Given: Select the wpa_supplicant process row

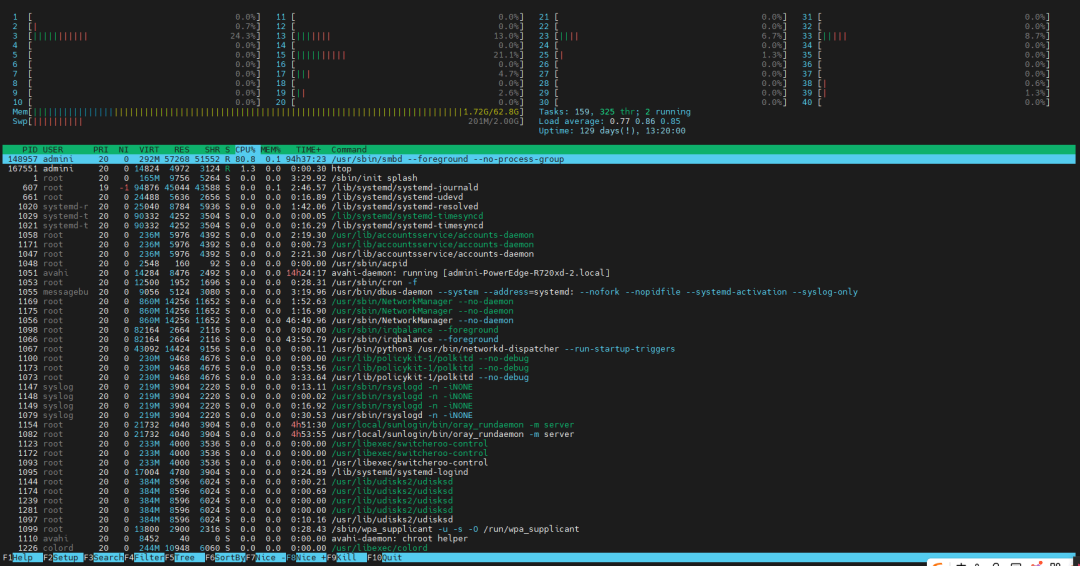Looking at the screenshot, I should tap(539, 530).
